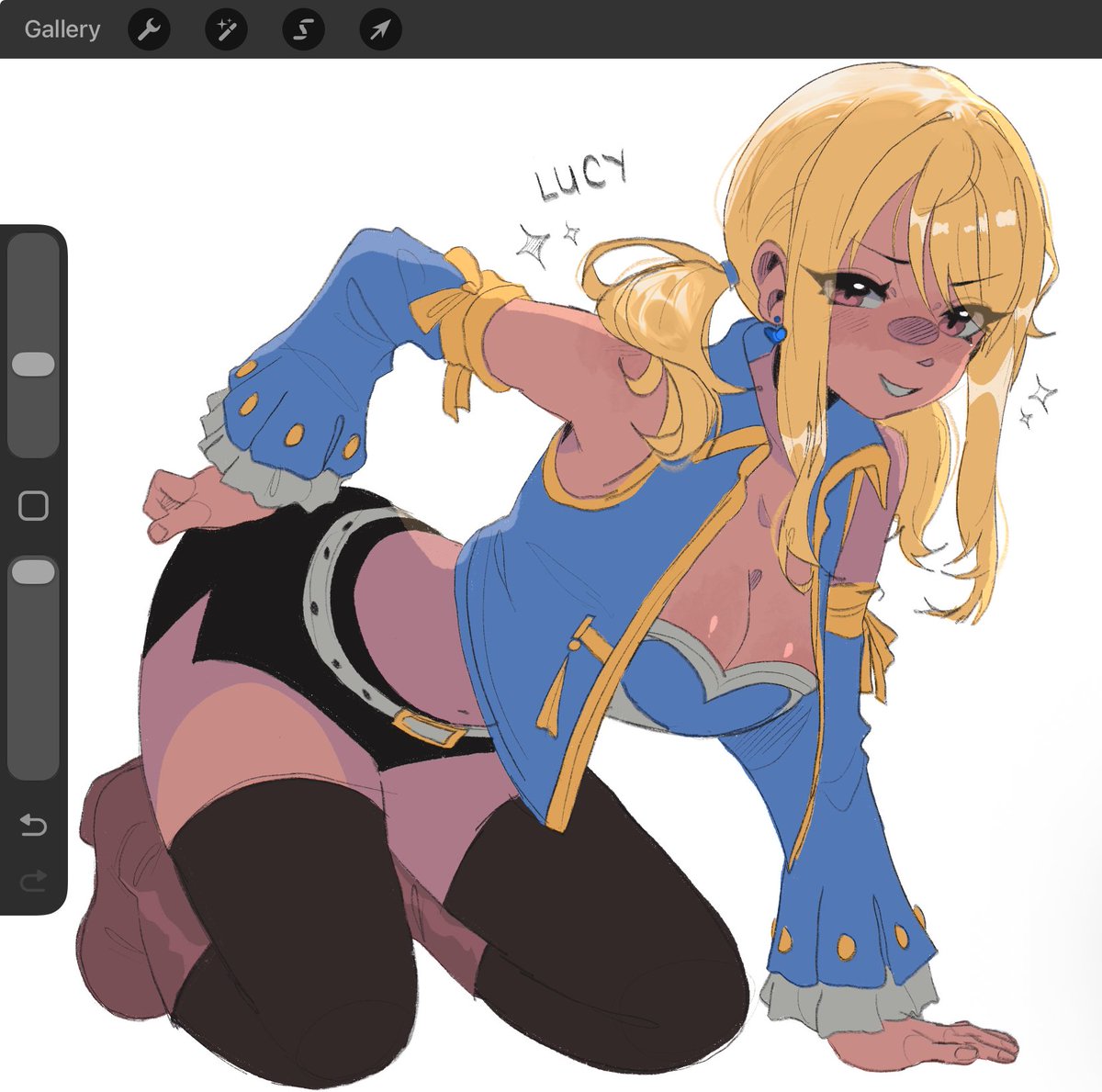This screenshot has height=1092, width=1102.
Task: Click the brush opacity slider handle
Action: pyautogui.click(x=33, y=571)
